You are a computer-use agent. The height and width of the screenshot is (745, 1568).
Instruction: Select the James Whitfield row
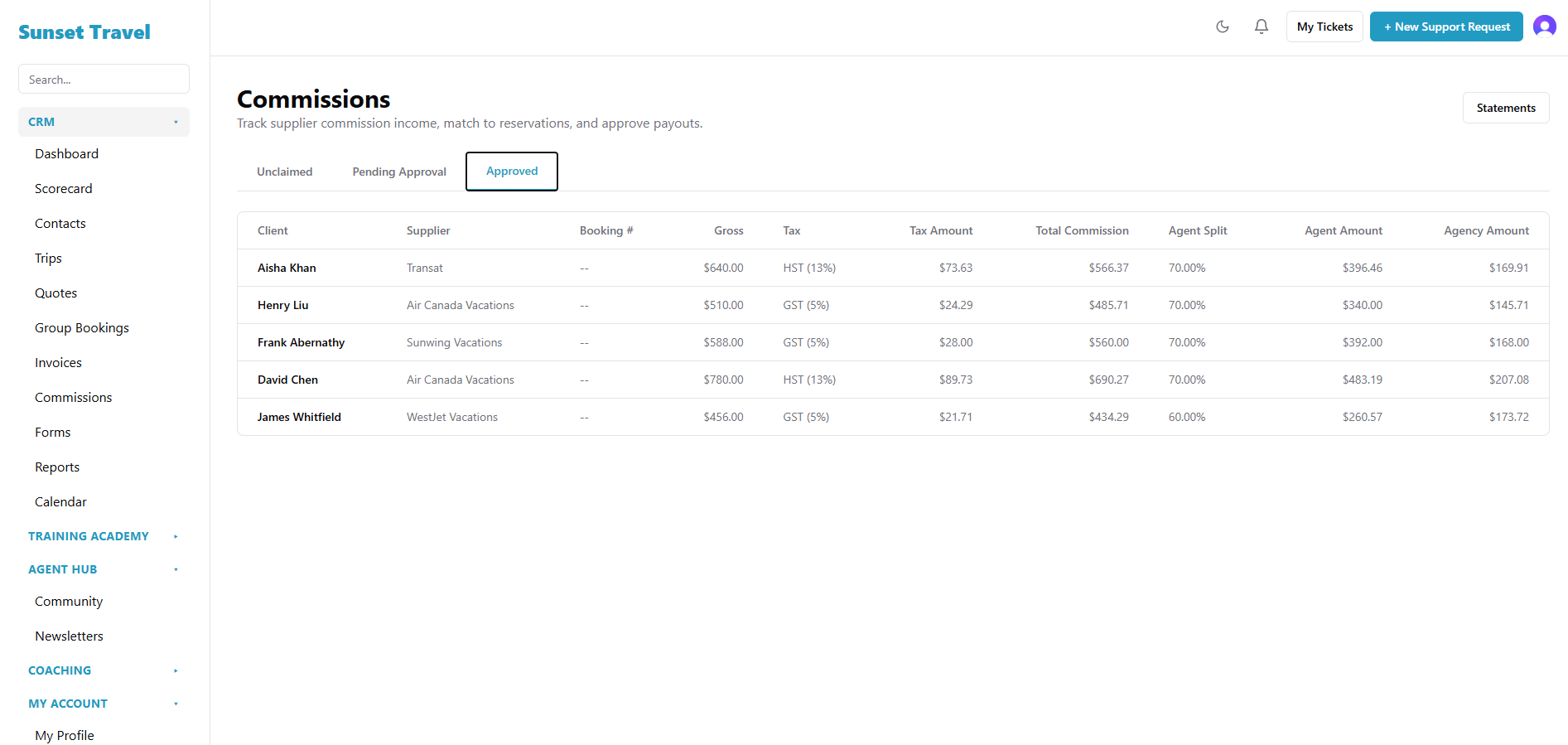(893, 417)
